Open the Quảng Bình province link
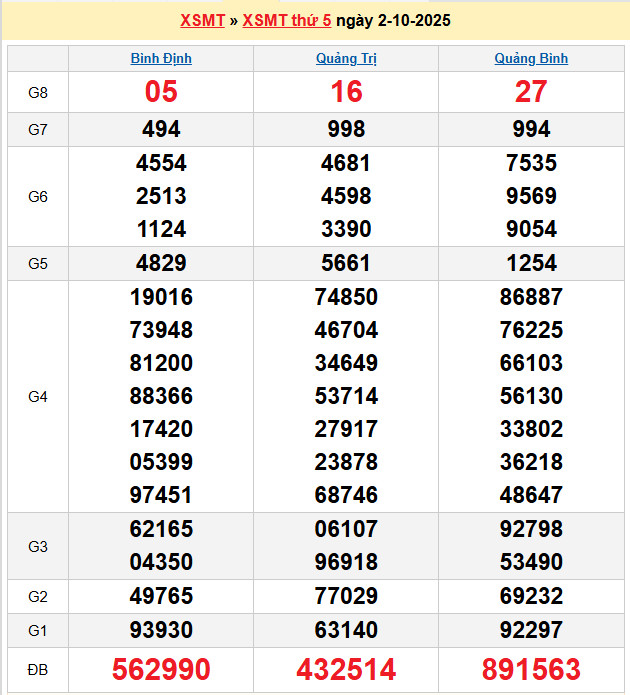This screenshot has width=630, height=695. pos(531,58)
